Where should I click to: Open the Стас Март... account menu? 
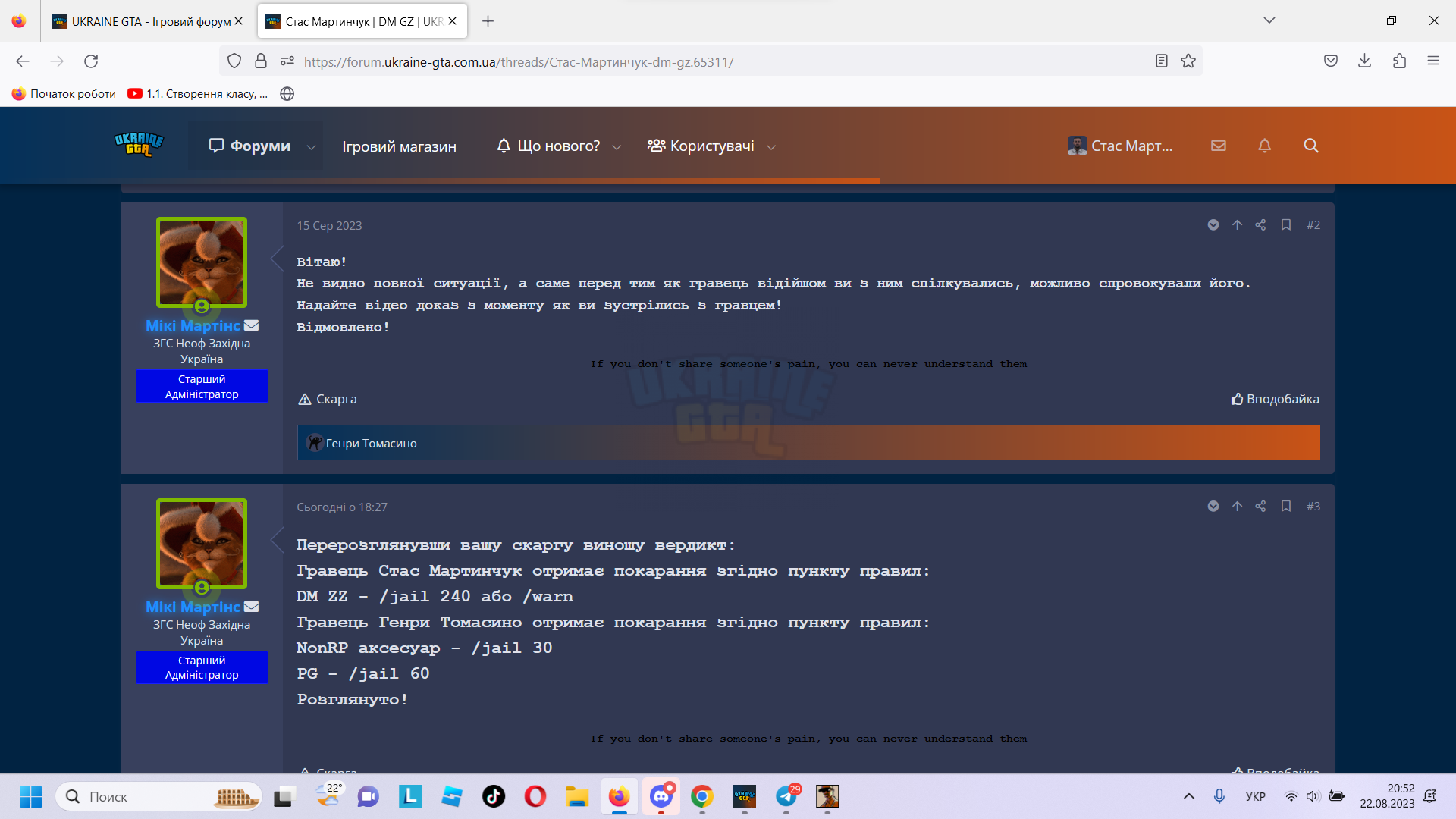point(1120,146)
